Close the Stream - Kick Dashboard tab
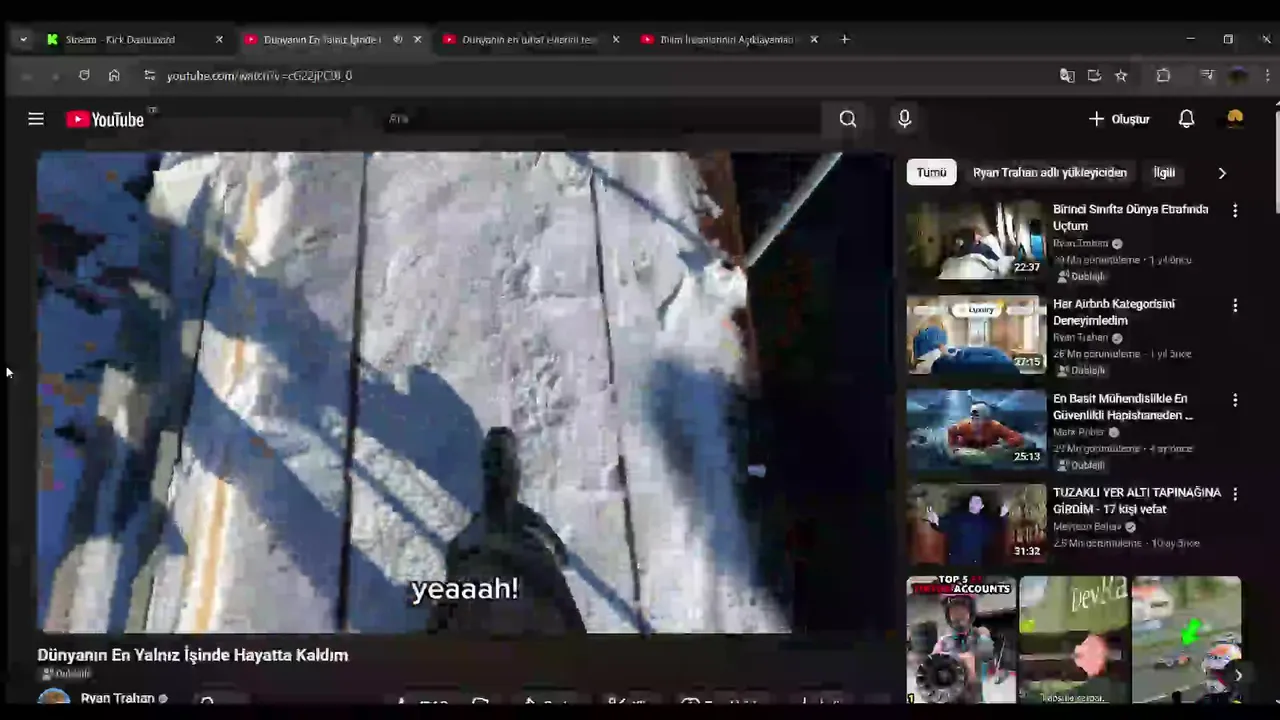The width and height of the screenshot is (1280, 720). point(219,40)
